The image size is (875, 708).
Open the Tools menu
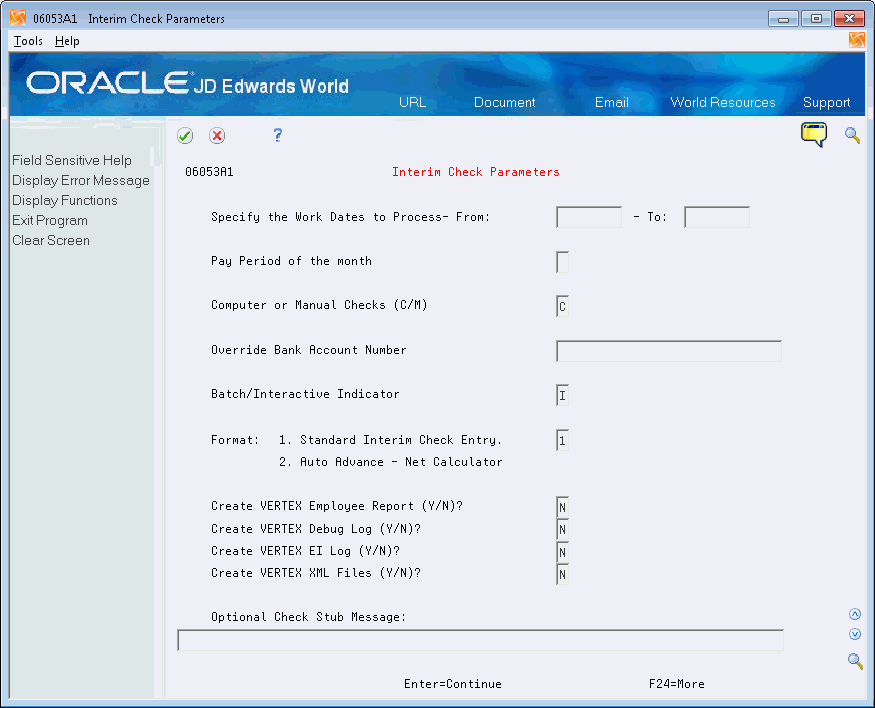point(28,41)
